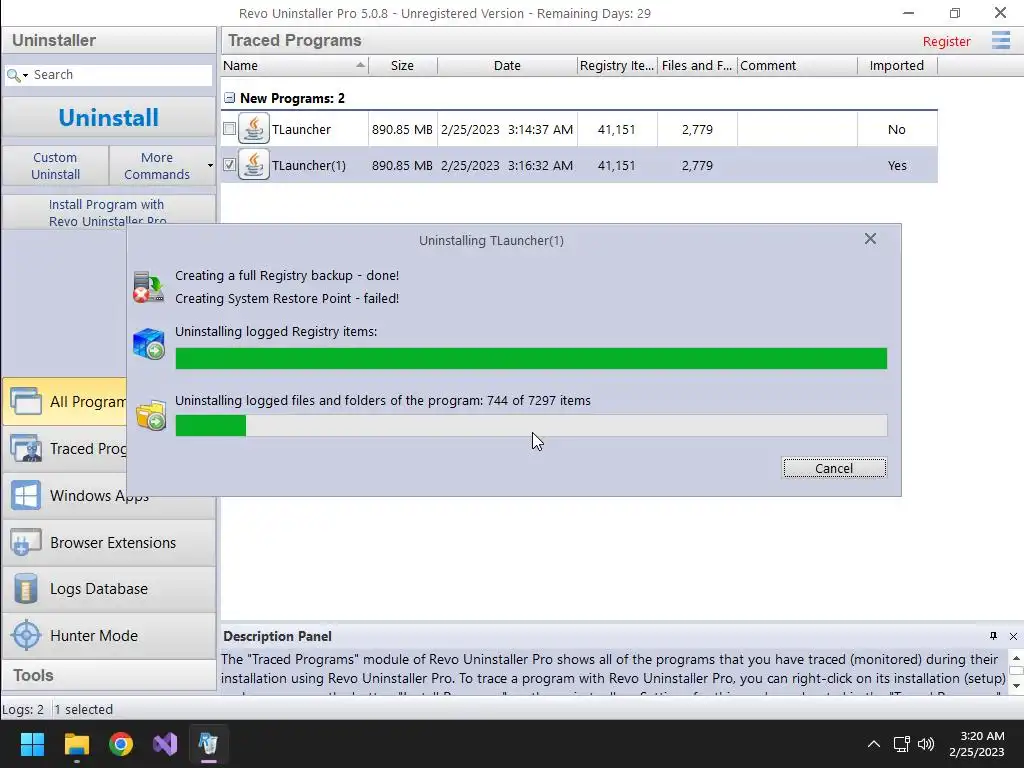Image resolution: width=1024 pixels, height=768 pixels.
Task: Click the Imported 'No' cell
Action: pos(897,129)
